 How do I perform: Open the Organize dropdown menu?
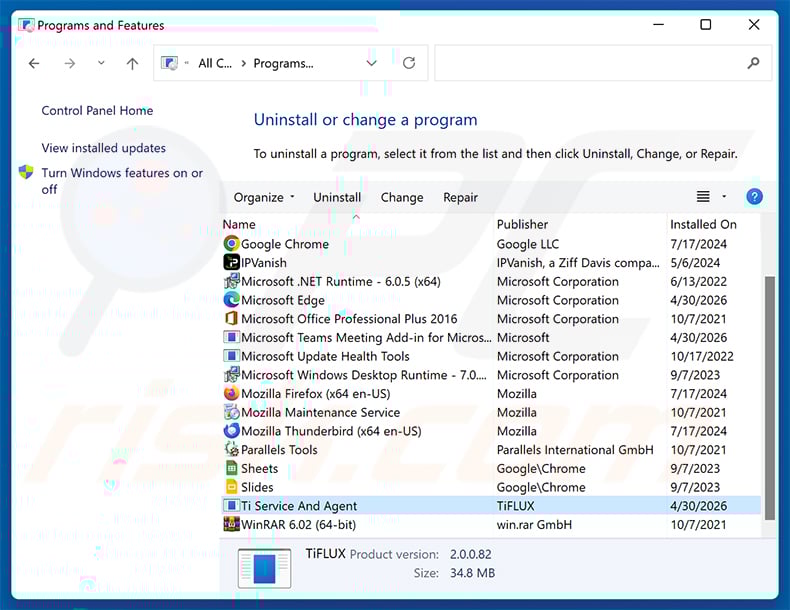click(x=264, y=197)
